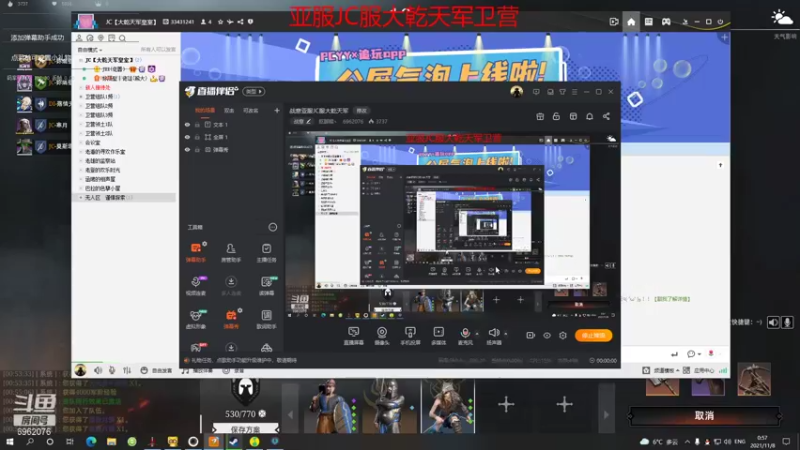
Task: Add a 直播屏幕 screen capture source
Action: [353, 336]
